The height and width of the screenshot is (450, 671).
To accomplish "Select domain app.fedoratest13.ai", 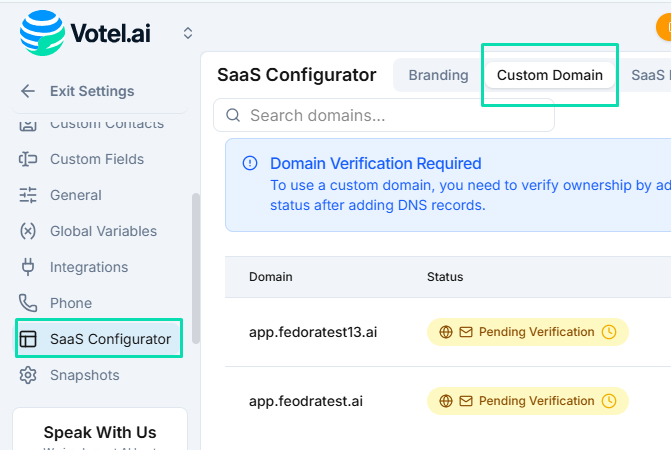I will coord(313,332).
